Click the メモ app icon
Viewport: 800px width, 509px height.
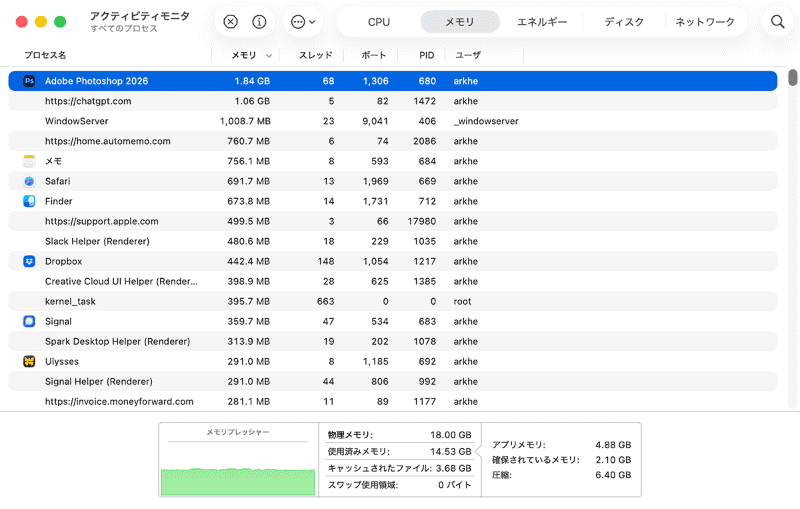pos(29,161)
